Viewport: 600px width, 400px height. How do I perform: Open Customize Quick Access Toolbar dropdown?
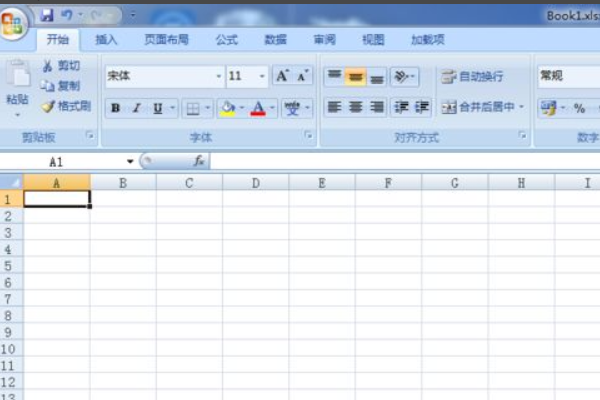click(x=132, y=15)
